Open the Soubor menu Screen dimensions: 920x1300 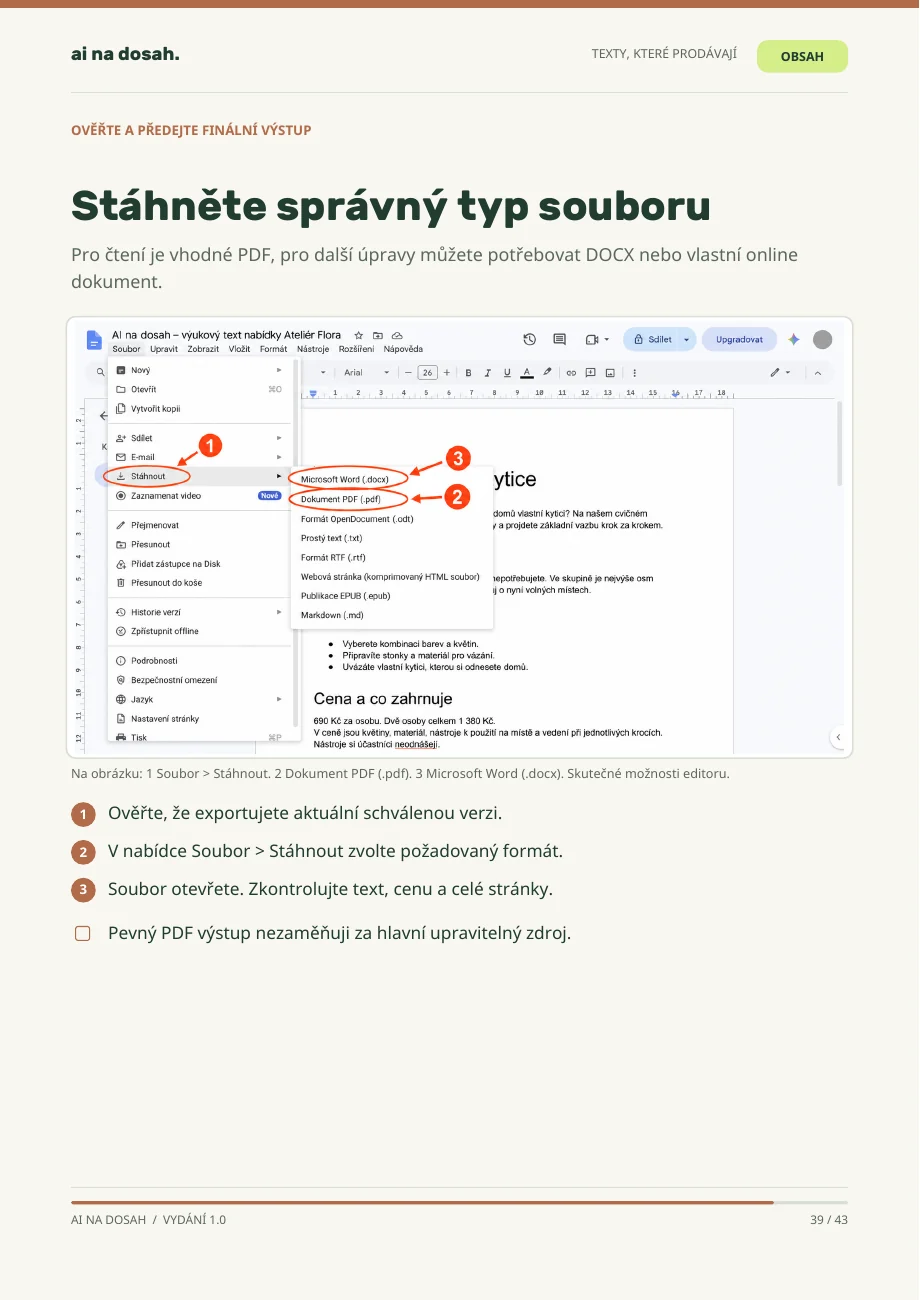pos(126,349)
